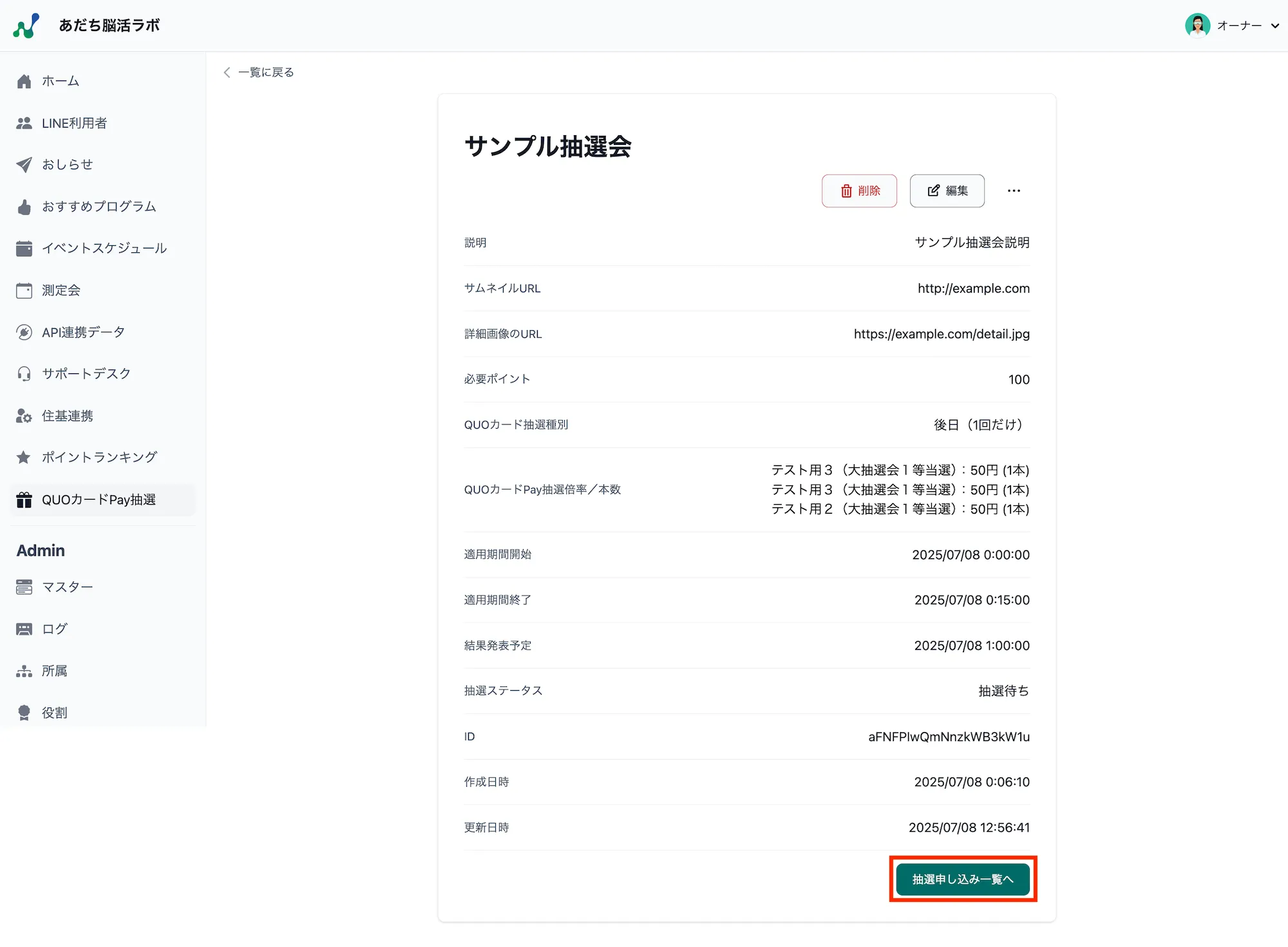Open 住基連携 settings icon
This screenshot has width=1288, height=947.
[x=24, y=415]
